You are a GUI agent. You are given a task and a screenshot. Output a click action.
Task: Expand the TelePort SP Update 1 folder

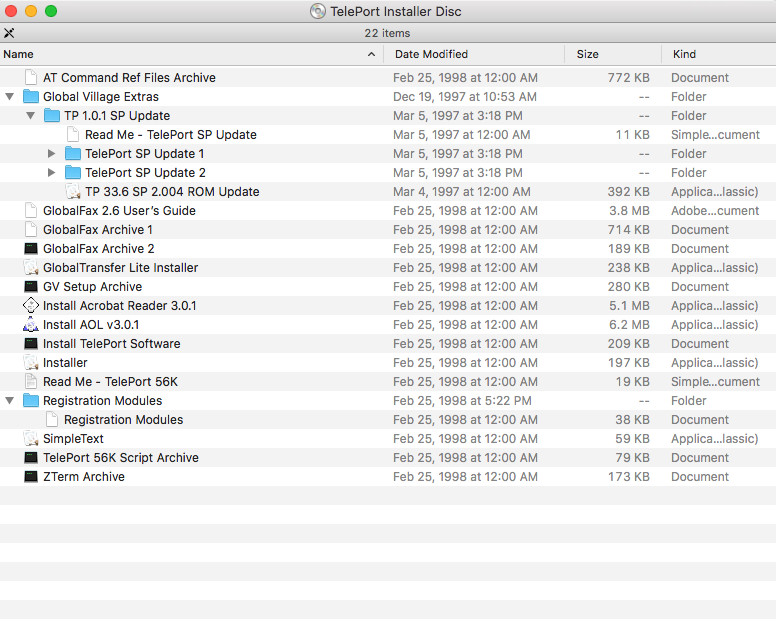coord(51,153)
